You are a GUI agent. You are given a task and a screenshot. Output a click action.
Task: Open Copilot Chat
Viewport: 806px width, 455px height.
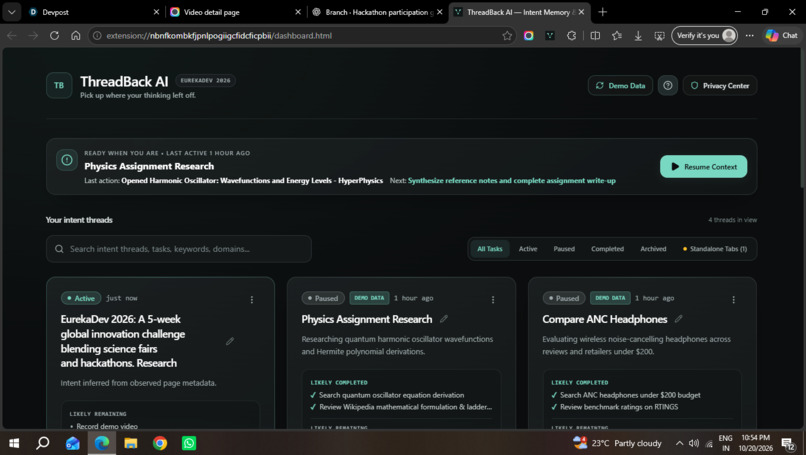[781, 35]
